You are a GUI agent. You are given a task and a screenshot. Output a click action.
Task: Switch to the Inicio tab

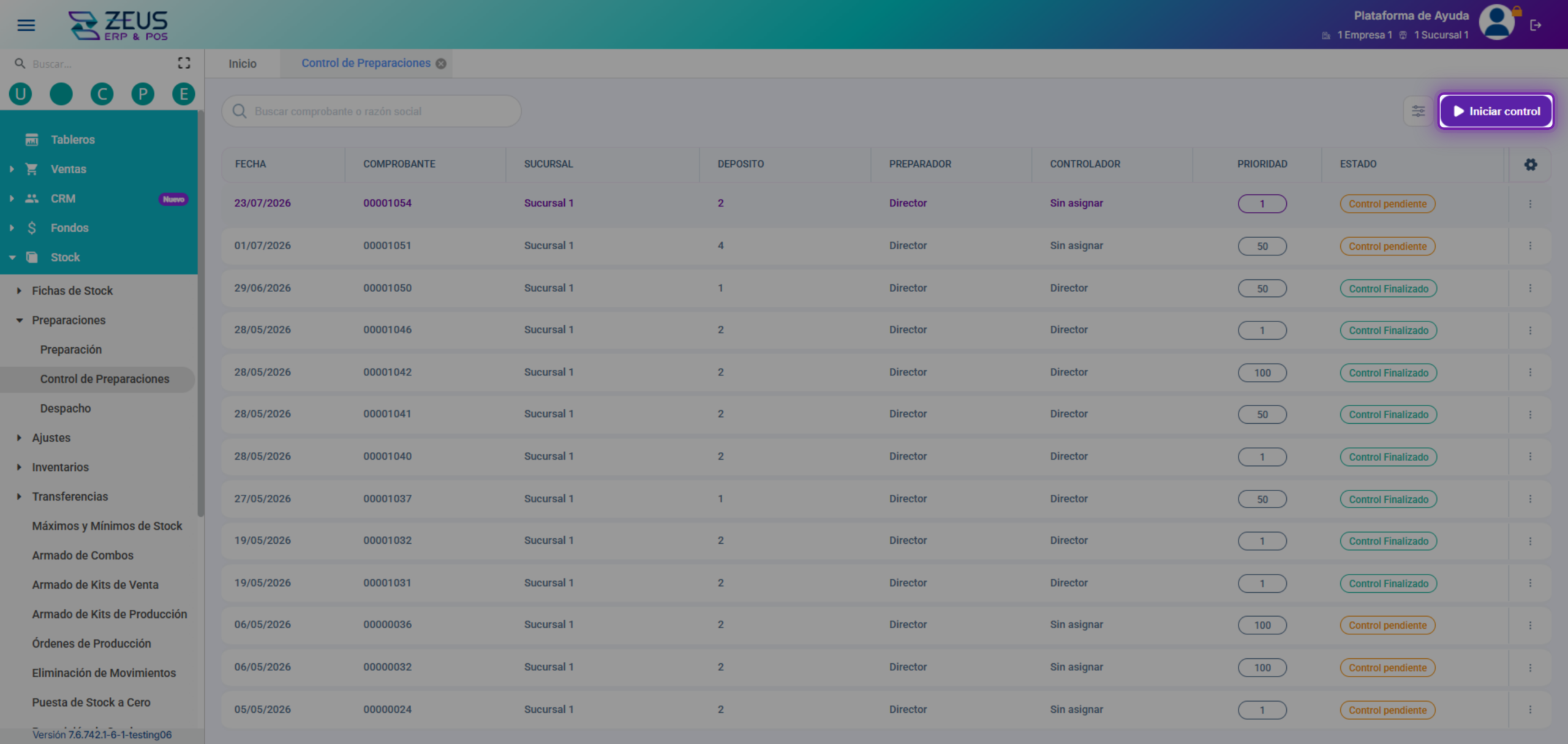[243, 64]
